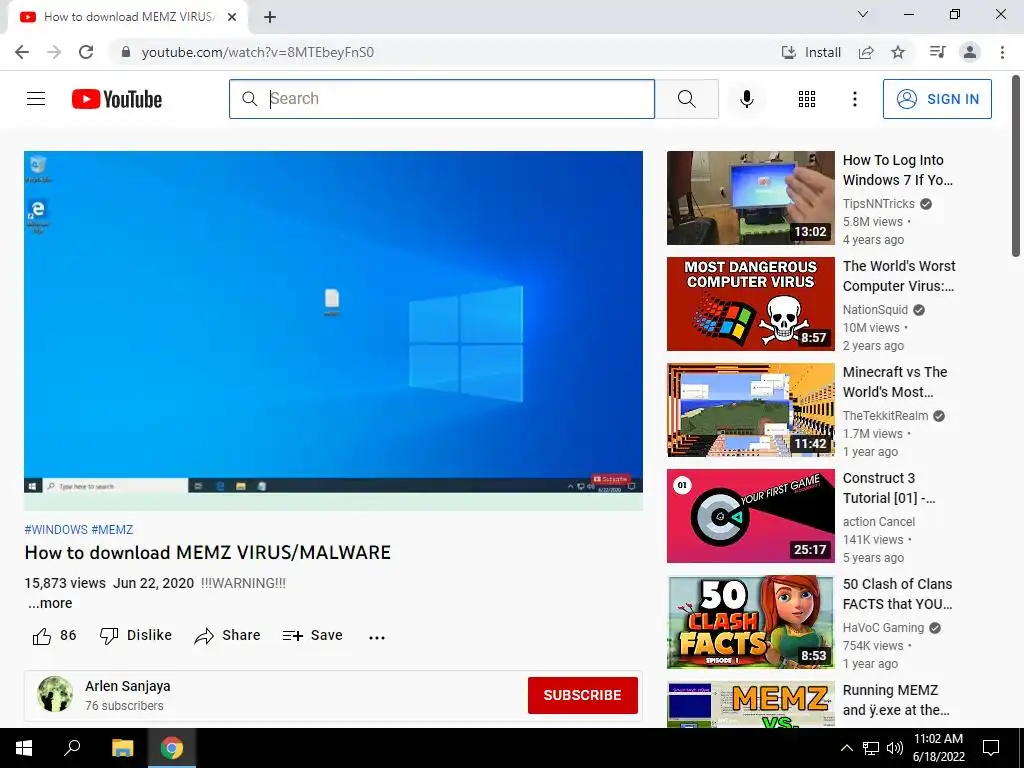The image size is (1024, 768).
Task: Share the MEMZ video
Action: click(x=227, y=635)
